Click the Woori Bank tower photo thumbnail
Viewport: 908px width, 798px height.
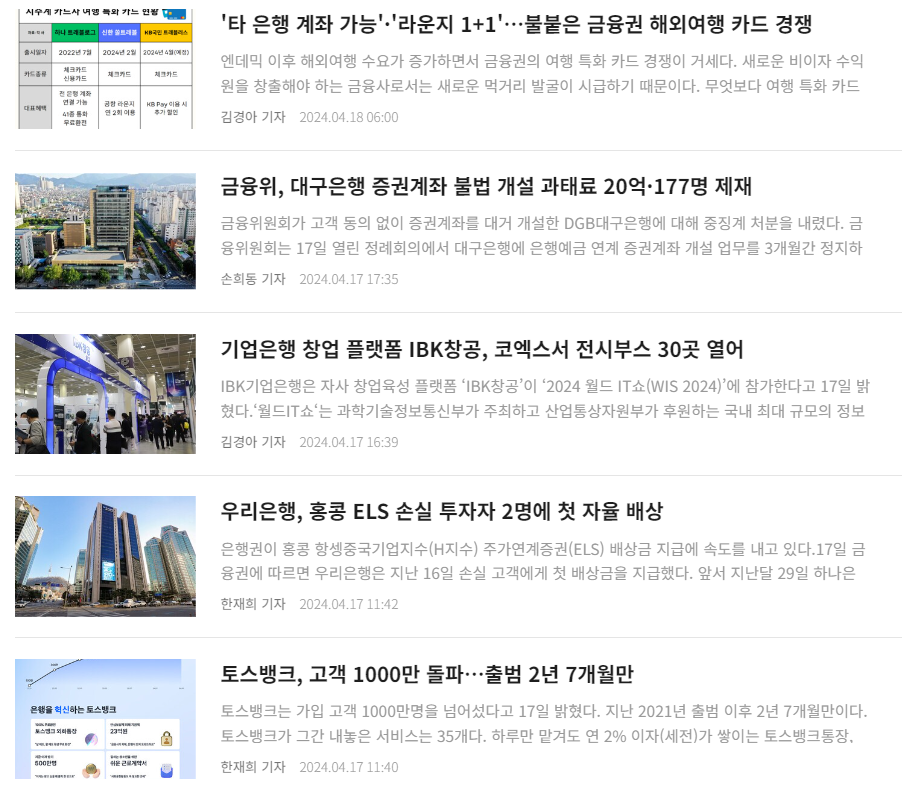pos(105,556)
